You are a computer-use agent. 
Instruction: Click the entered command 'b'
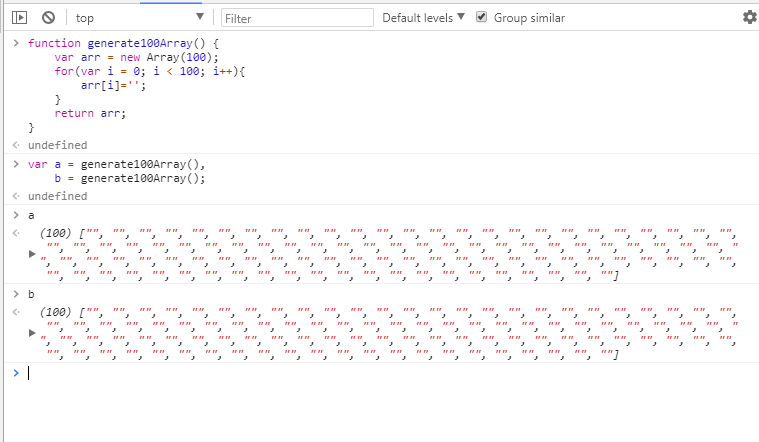pyautogui.click(x=31, y=294)
